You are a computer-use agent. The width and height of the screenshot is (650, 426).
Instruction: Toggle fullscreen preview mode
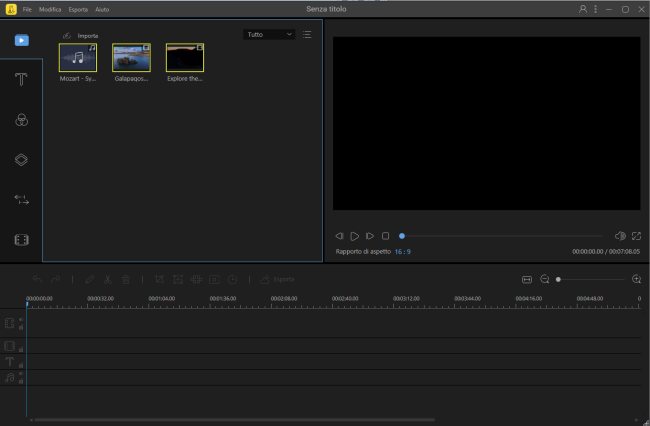tap(636, 236)
